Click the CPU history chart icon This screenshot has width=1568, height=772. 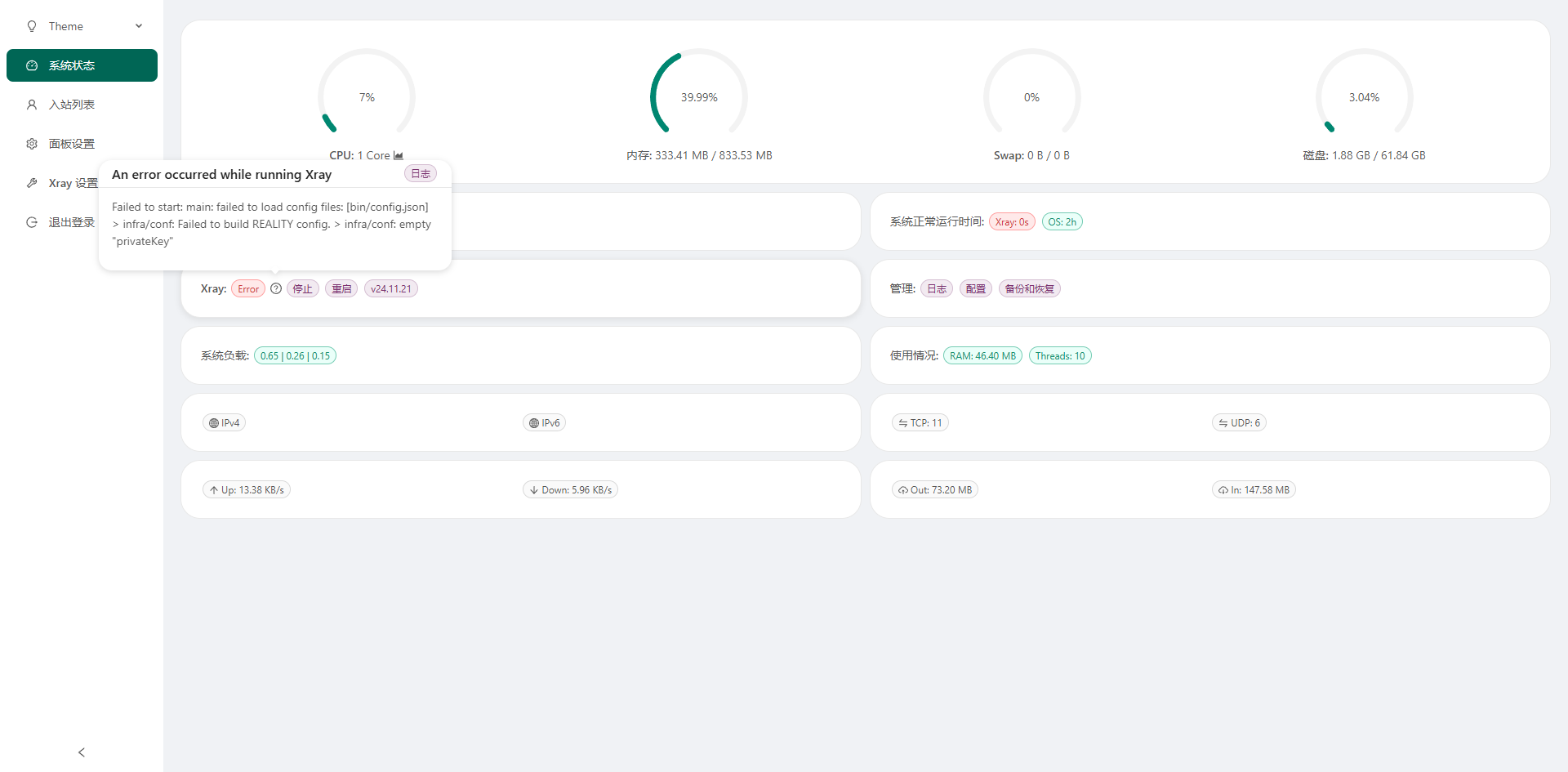pyautogui.click(x=399, y=155)
